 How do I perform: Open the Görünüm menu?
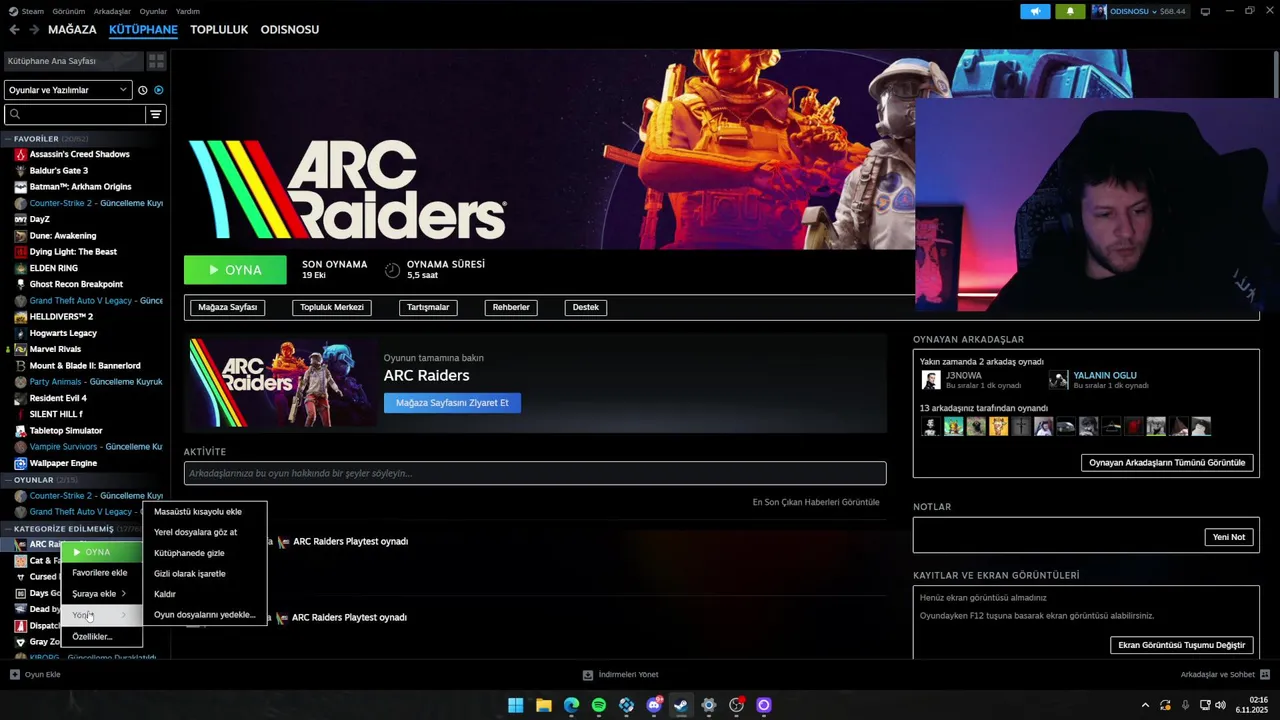[68, 11]
